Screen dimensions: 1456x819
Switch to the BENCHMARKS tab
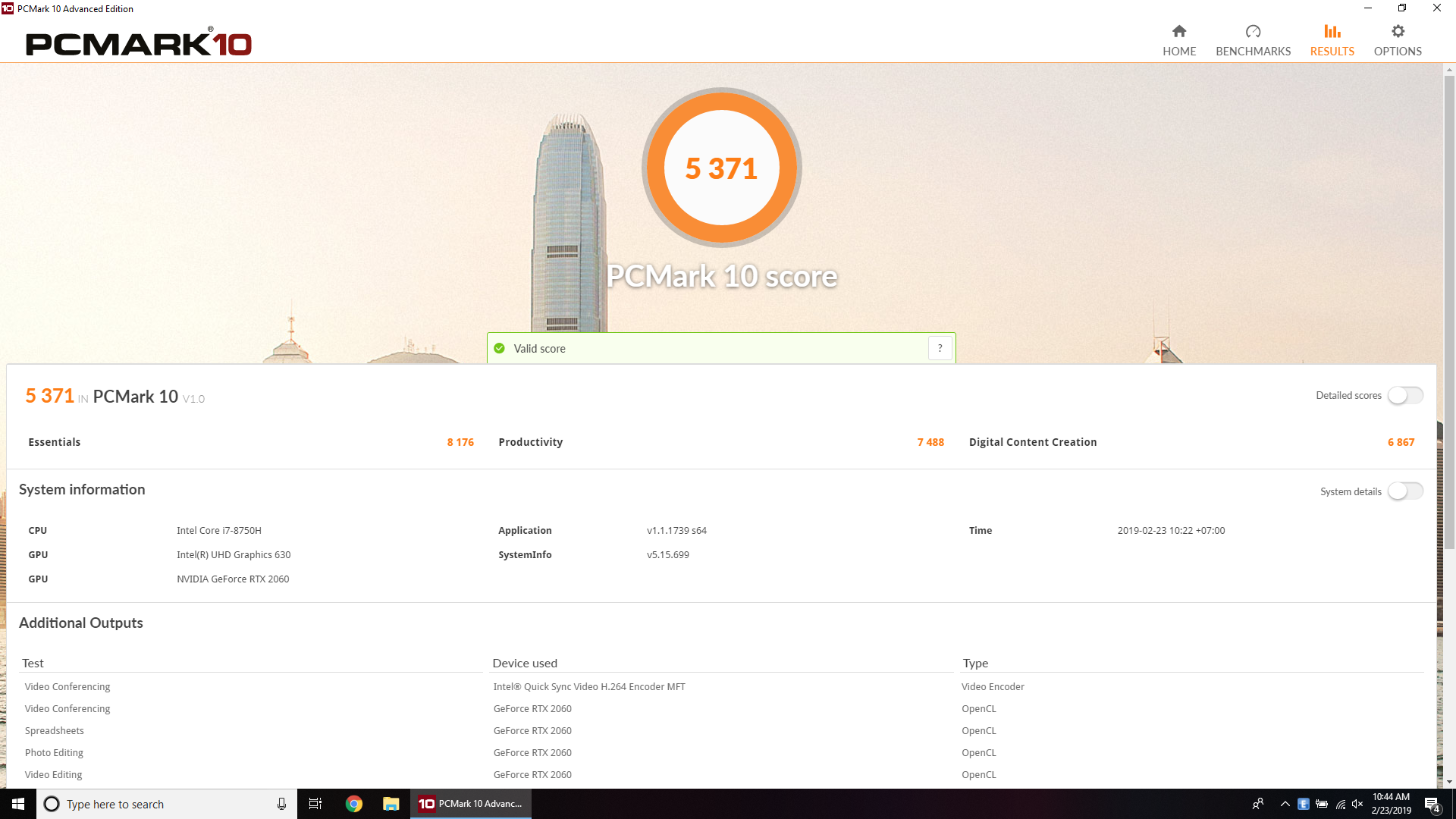(x=1253, y=41)
